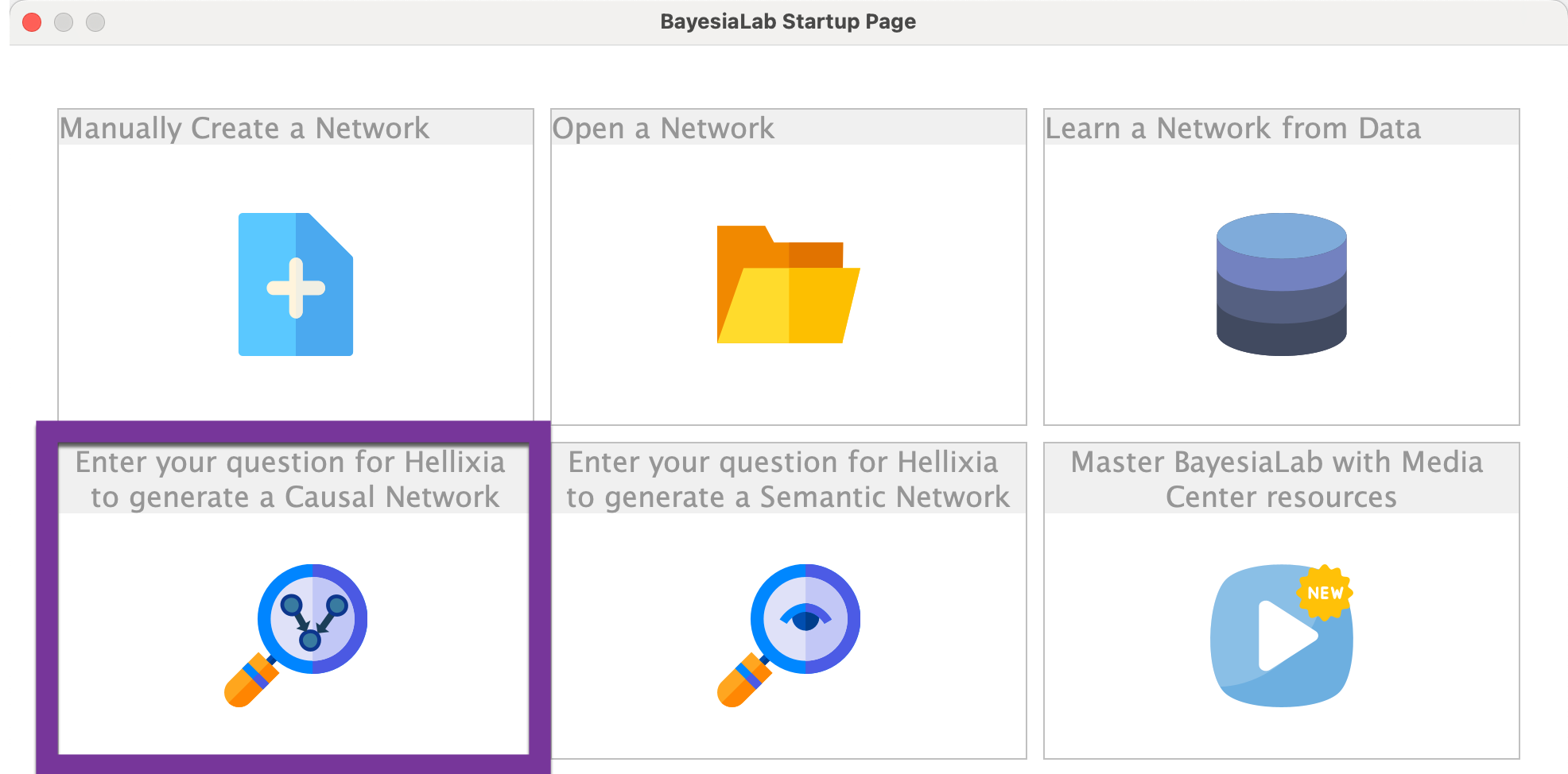Click the yellow NEW badge
1568x774 pixels.
1325,593
